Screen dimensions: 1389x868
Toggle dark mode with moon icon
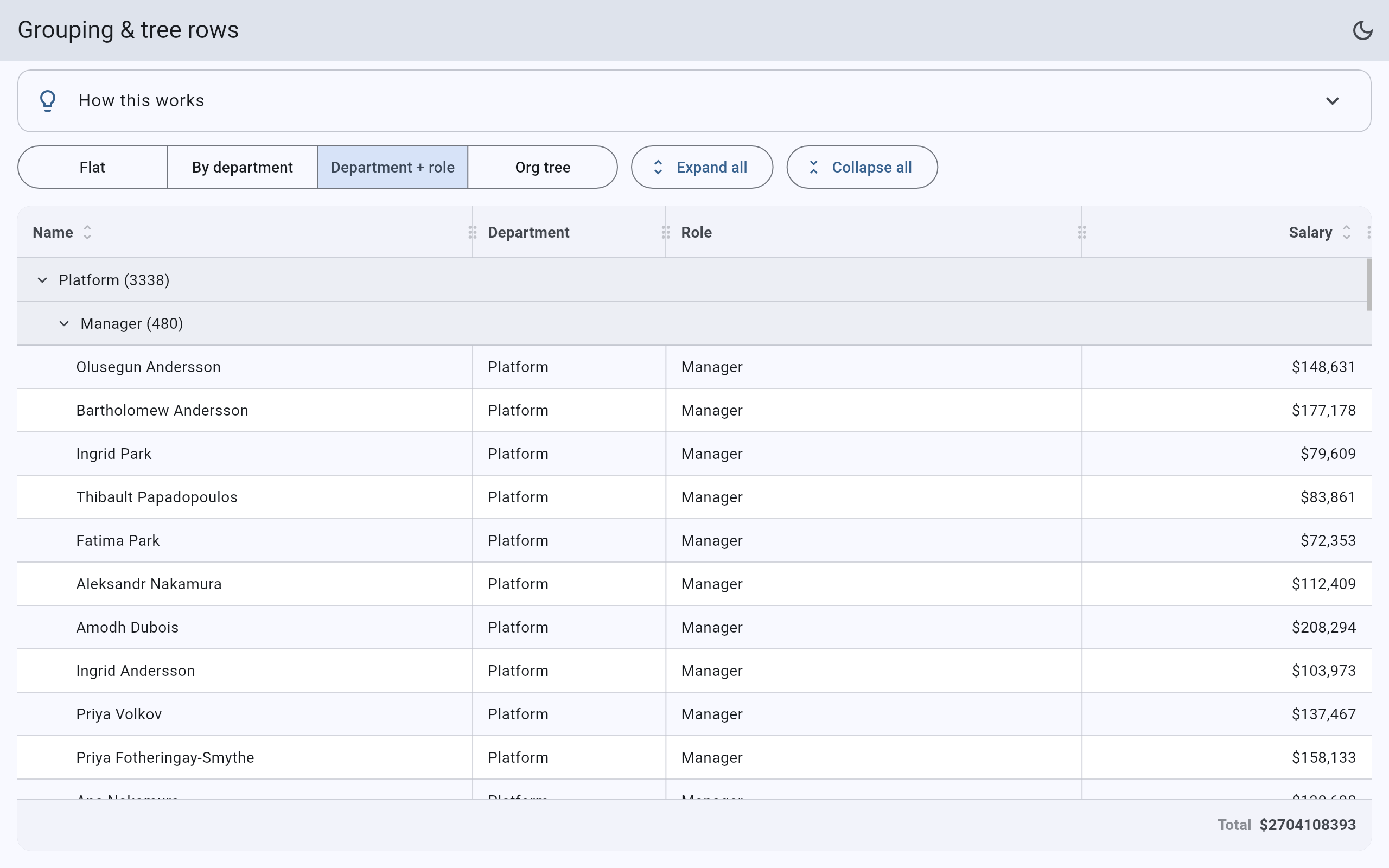(1362, 30)
